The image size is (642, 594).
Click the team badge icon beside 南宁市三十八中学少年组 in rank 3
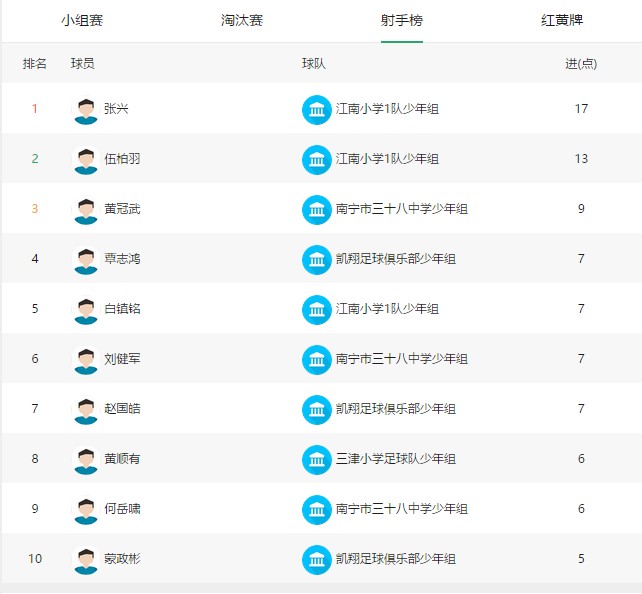point(316,210)
